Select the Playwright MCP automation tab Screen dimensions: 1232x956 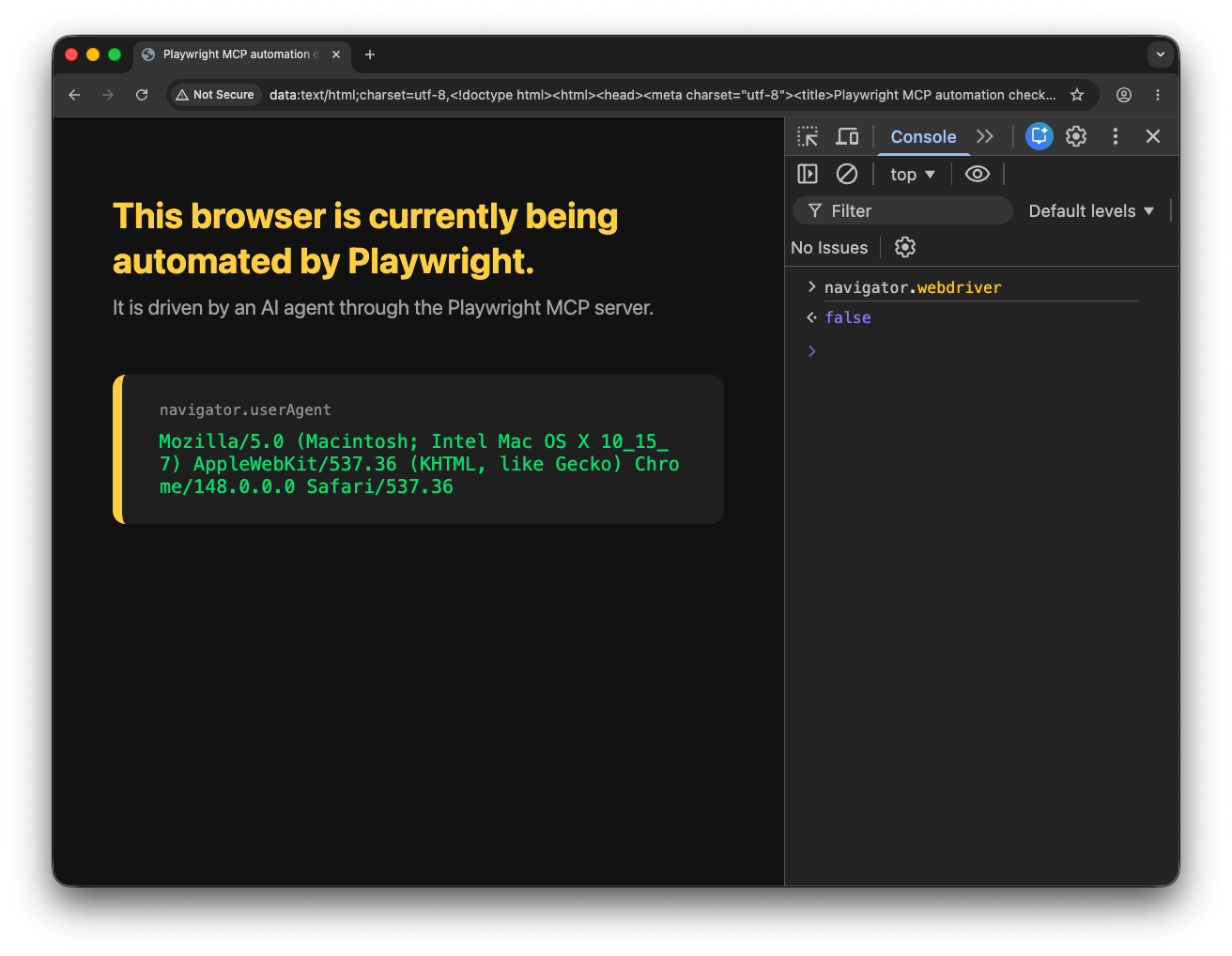pyautogui.click(x=241, y=54)
